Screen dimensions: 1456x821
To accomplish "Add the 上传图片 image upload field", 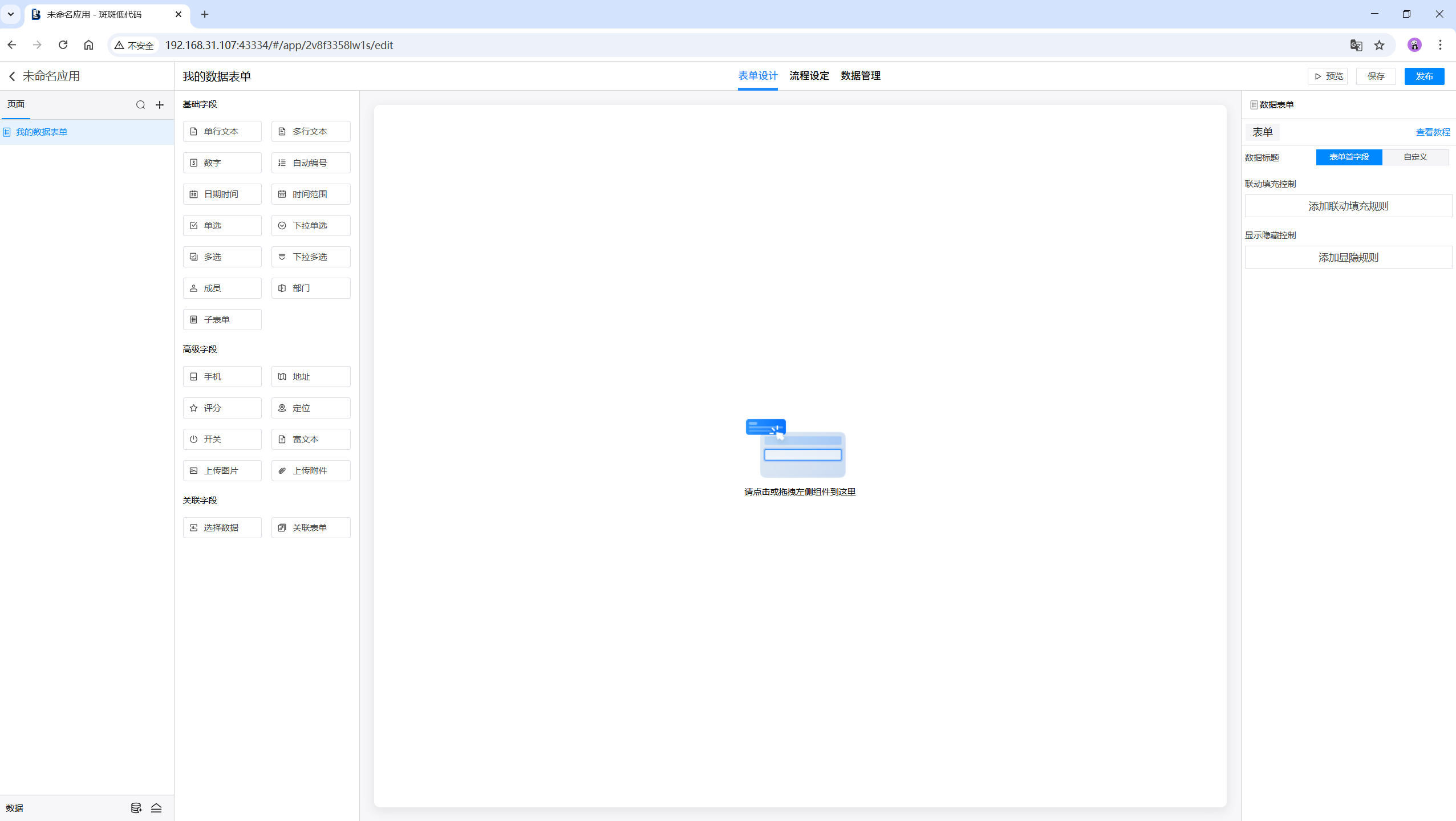I will (222, 470).
